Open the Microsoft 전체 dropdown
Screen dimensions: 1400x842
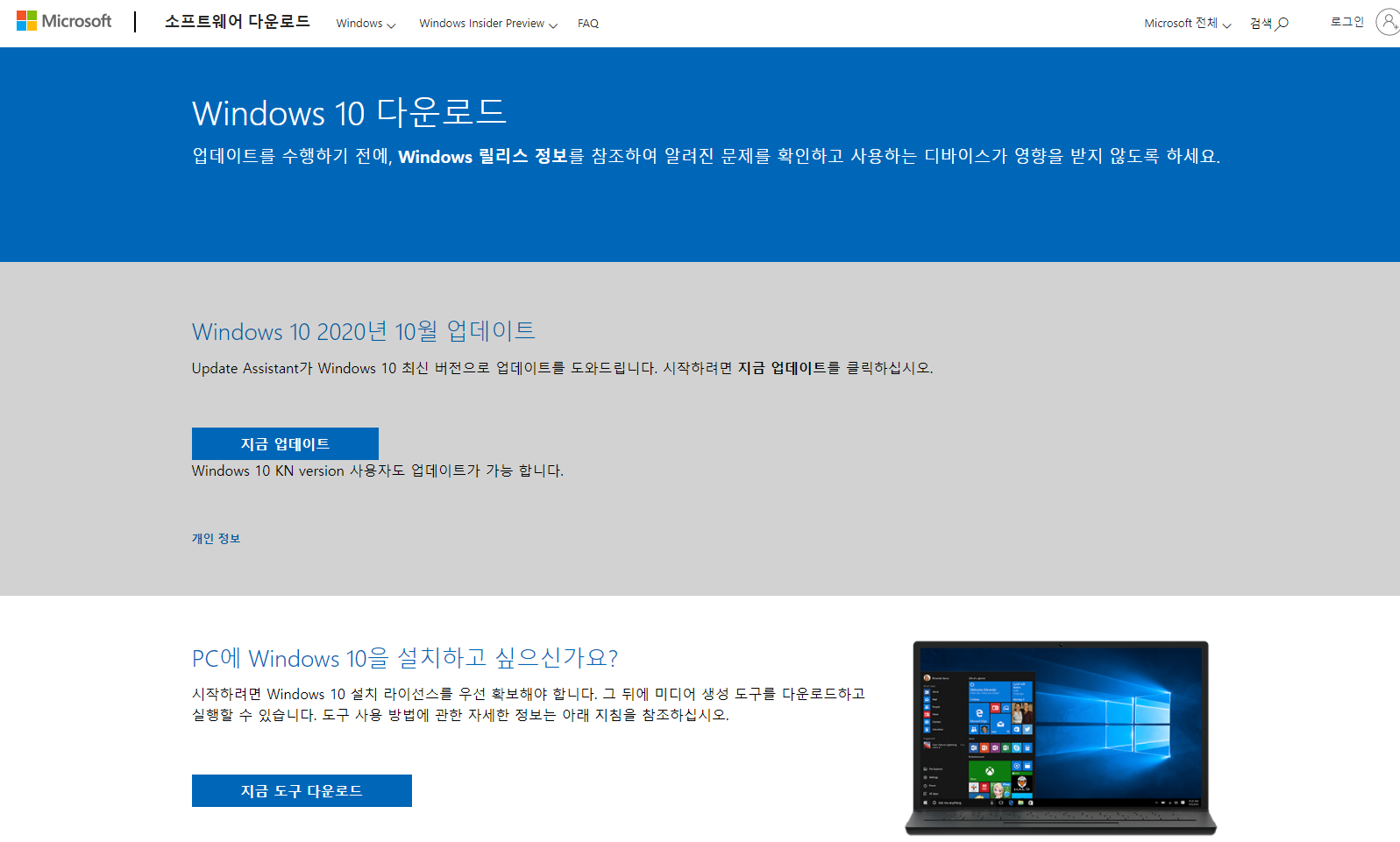point(1188,24)
